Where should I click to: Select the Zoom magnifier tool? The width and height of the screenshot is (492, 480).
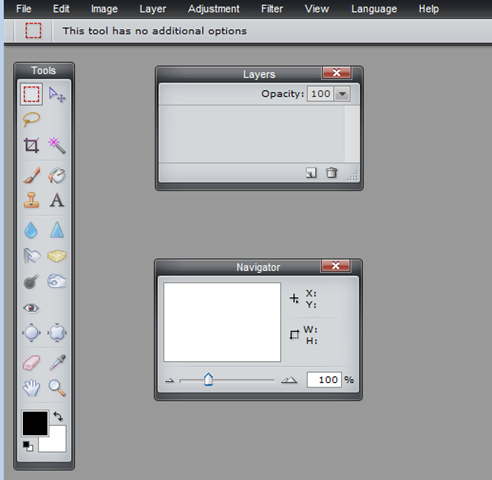click(x=57, y=388)
